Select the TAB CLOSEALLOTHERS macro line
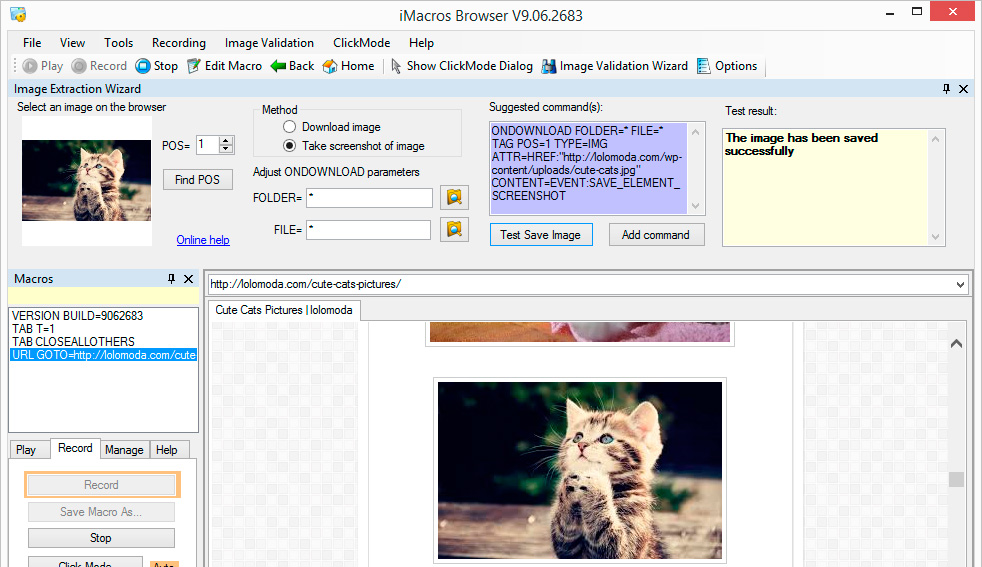 103,342
